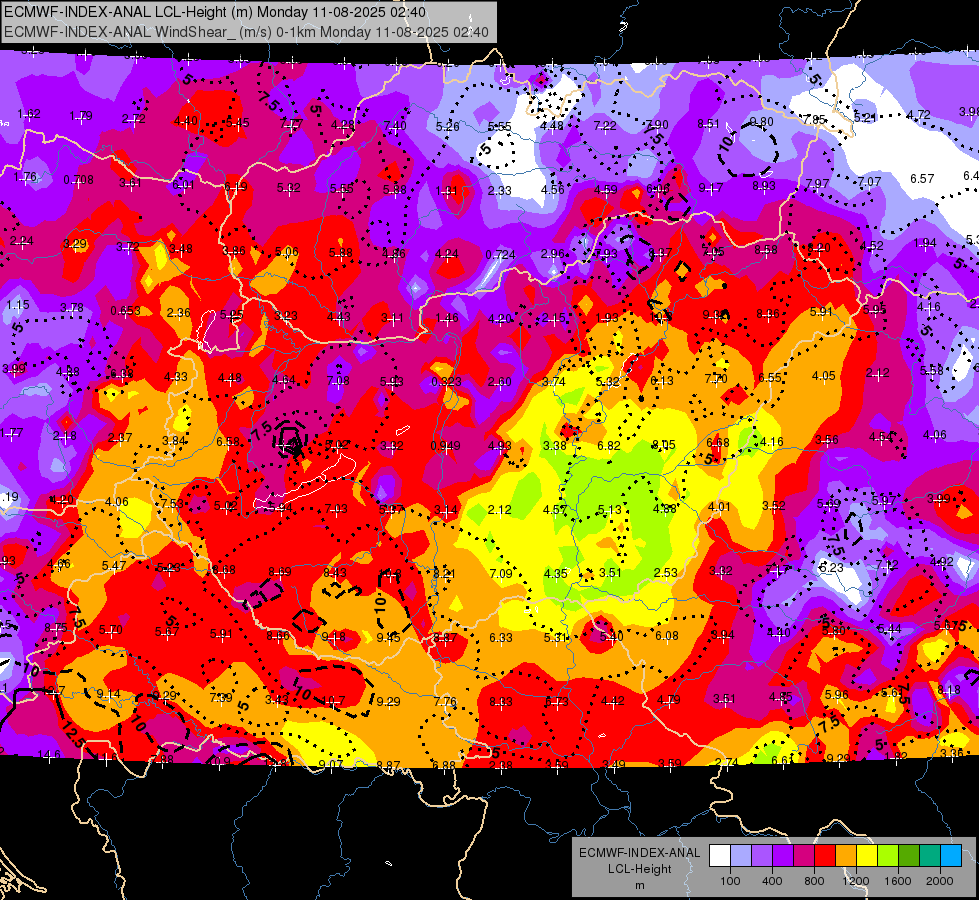This screenshot has height=900, width=979.
Task: Click the shear value 4.01
Action: point(719,507)
